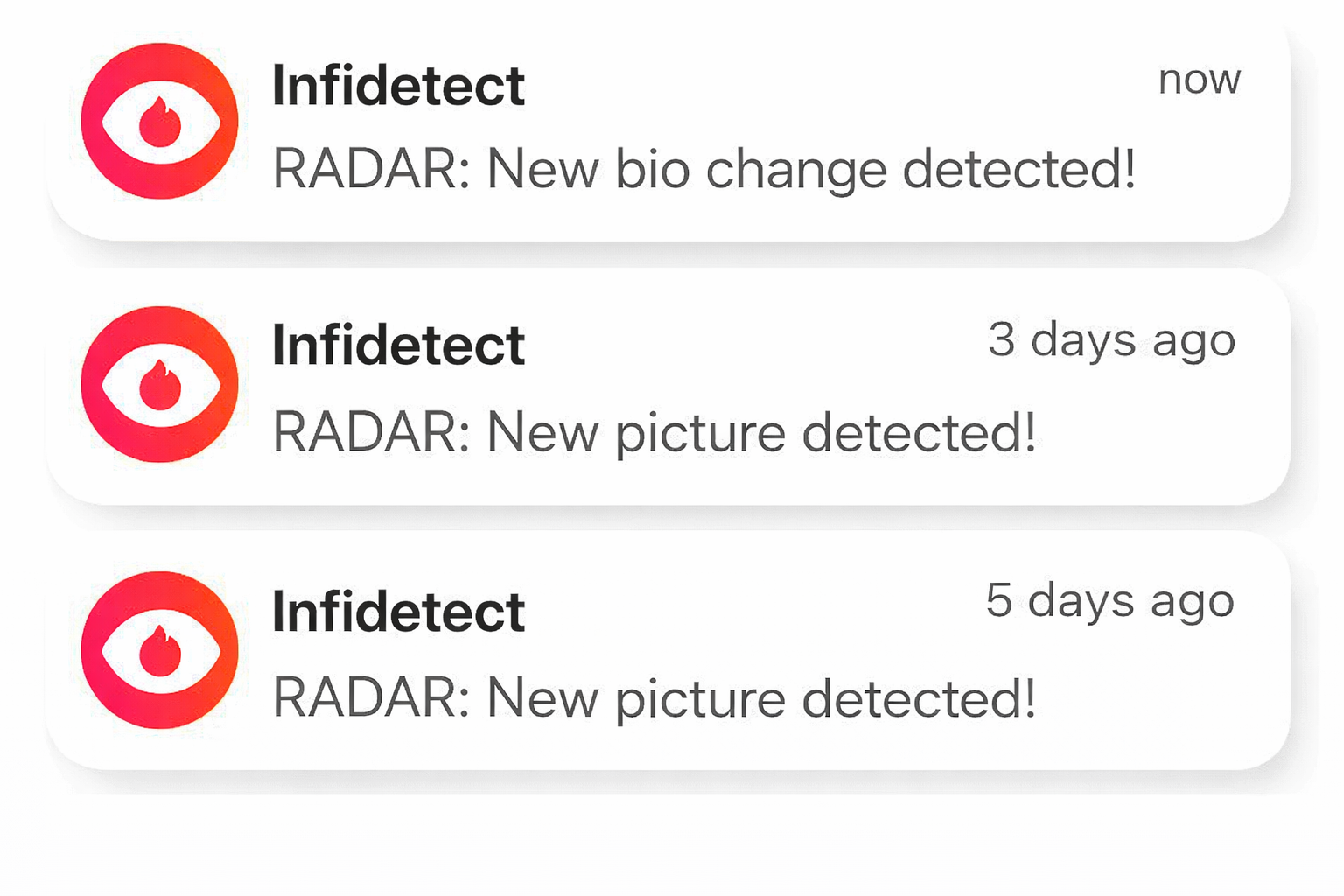Tap the flame pupil in the middle notification icon
Screen dimensions: 1344x896
(160, 388)
